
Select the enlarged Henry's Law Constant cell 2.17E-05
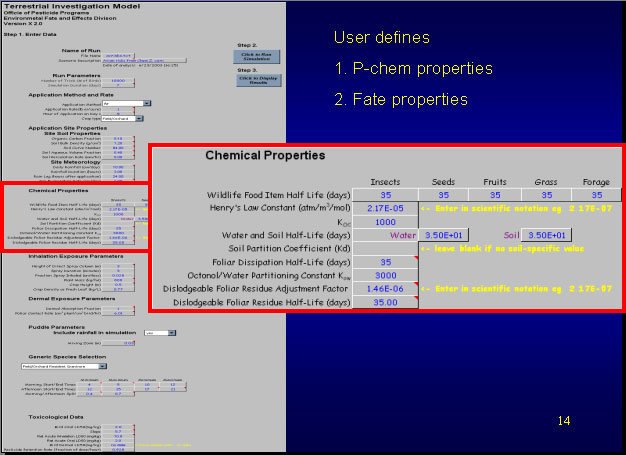tap(385, 208)
